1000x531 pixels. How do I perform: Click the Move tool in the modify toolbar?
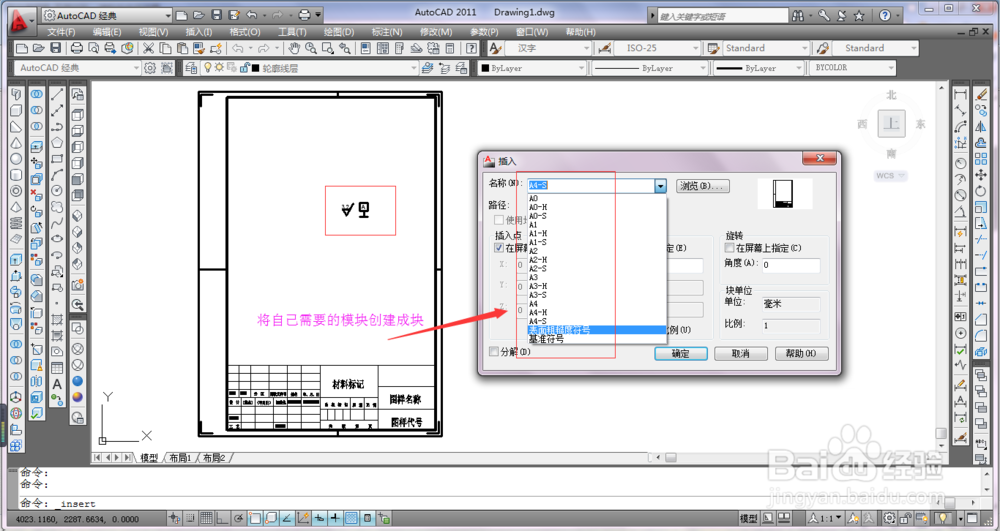tap(981, 174)
